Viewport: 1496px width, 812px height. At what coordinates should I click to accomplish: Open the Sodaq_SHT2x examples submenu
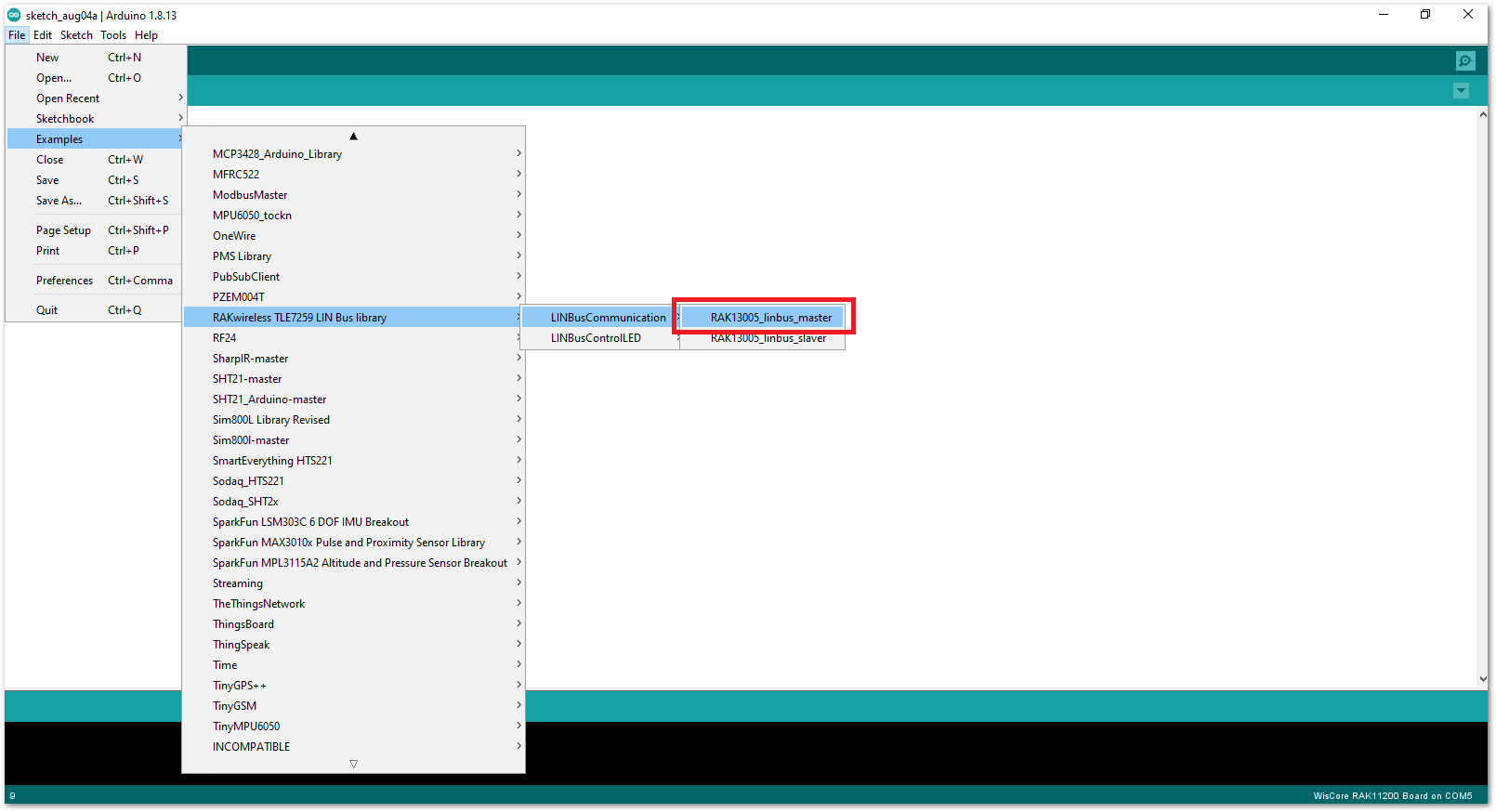[354, 502]
